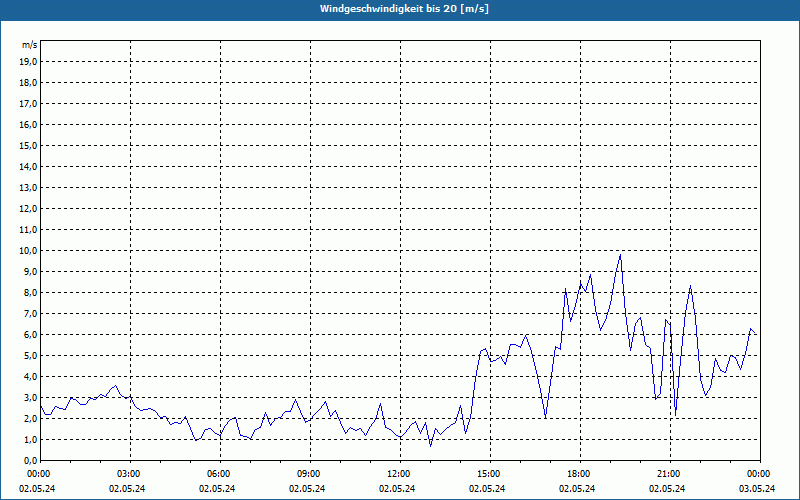Screen dimensions: 800x500
Task: Select the y-axis value "17,0"
Action: pyautogui.click(x=28, y=104)
